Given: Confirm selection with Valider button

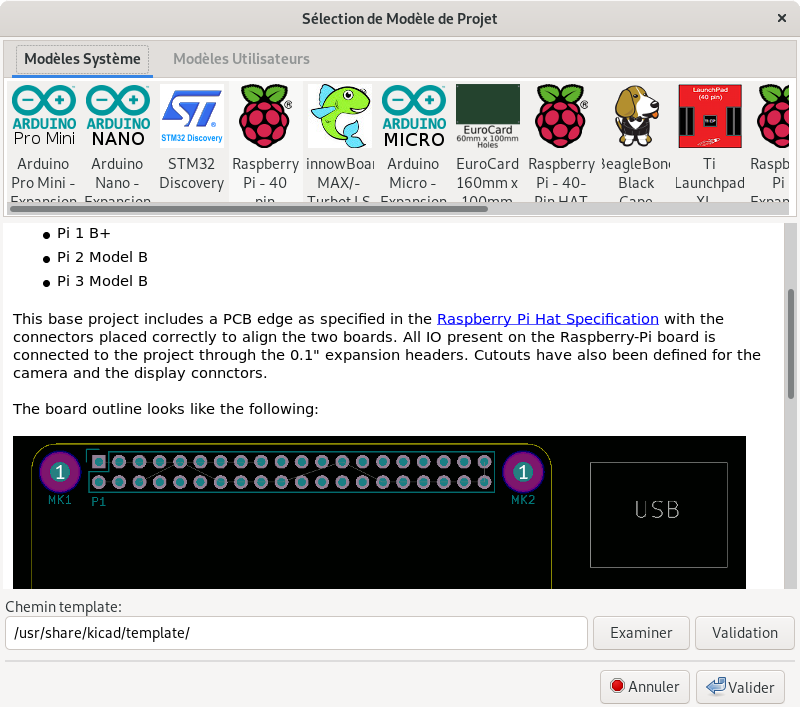Looking at the screenshot, I should pos(740,687).
